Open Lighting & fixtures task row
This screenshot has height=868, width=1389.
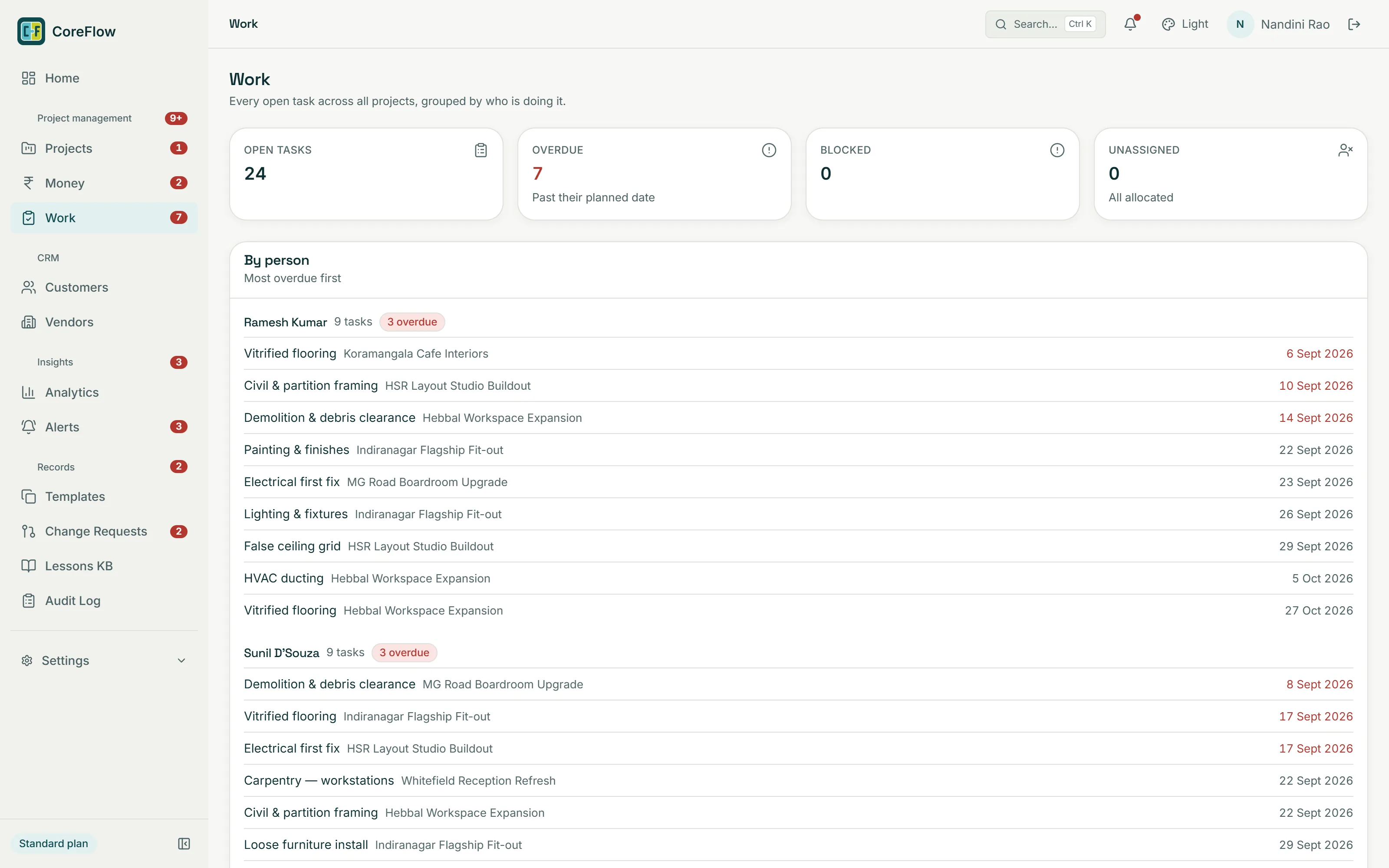click(798, 514)
